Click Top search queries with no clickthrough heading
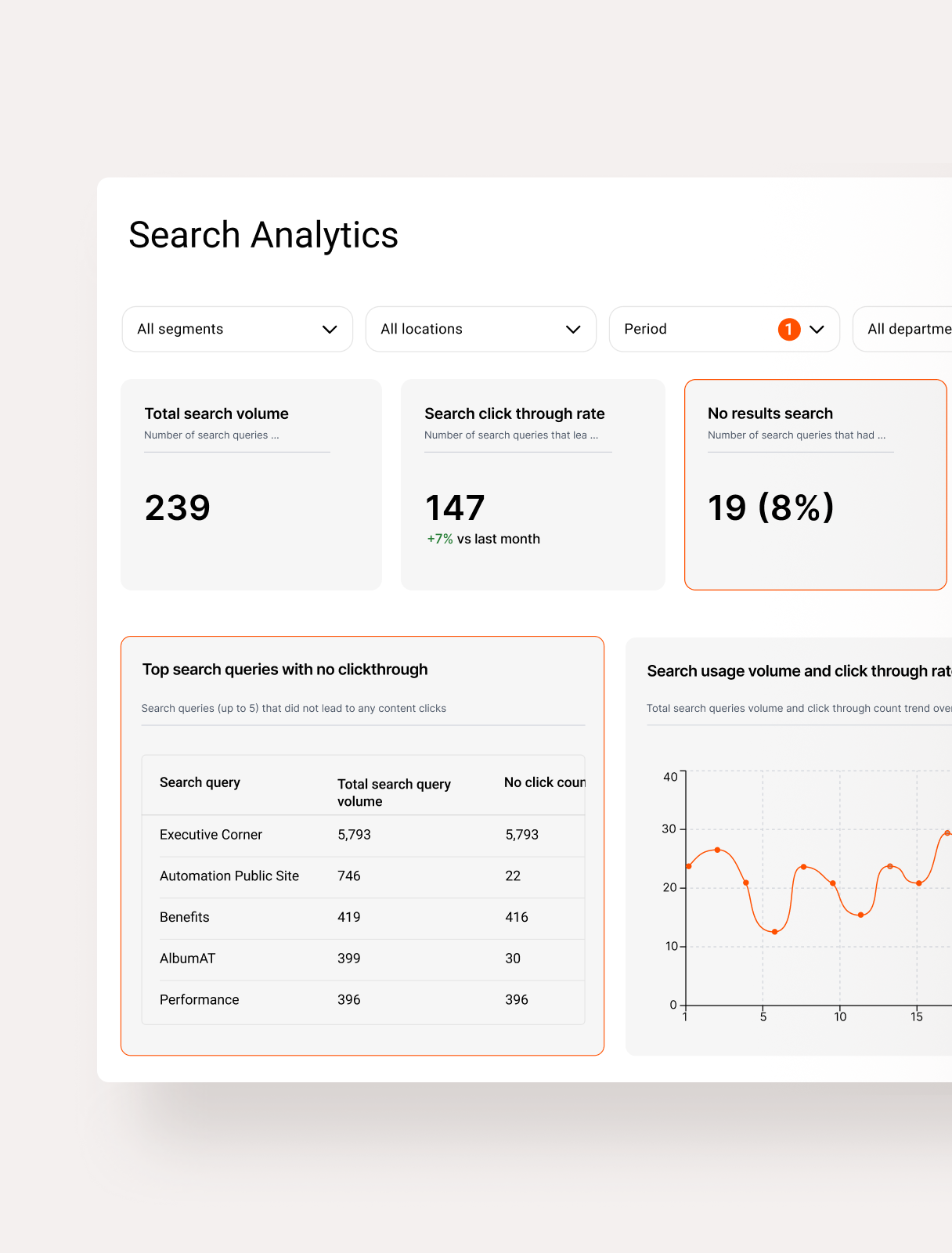Viewport: 952px width, 1253px height. coord(285,670)
